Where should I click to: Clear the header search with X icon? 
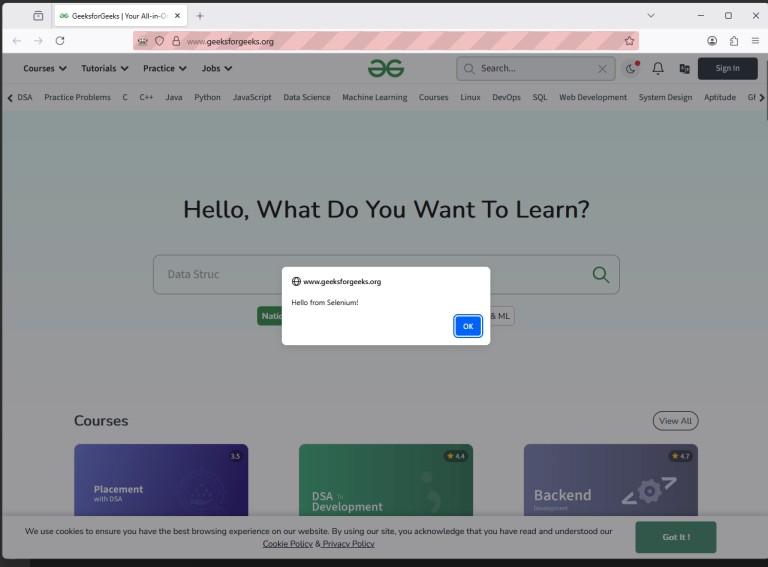point(602,69)
